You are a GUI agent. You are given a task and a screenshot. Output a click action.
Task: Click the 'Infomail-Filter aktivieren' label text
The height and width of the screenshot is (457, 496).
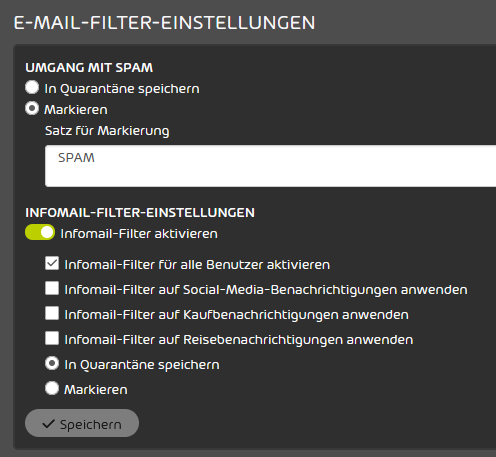(x=139, y=234)
